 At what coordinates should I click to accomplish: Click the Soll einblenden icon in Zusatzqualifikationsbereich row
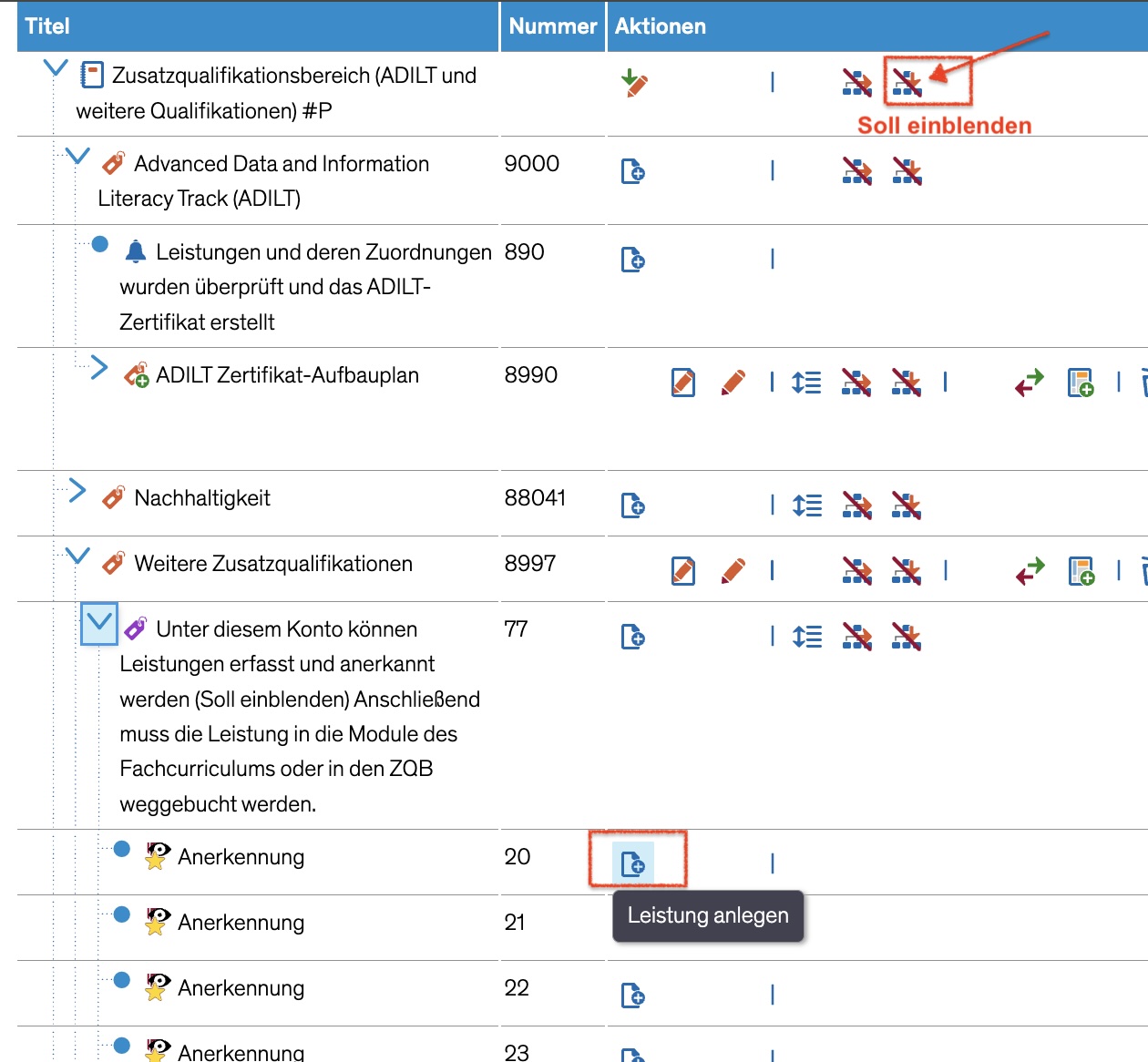tap(907, 83)
